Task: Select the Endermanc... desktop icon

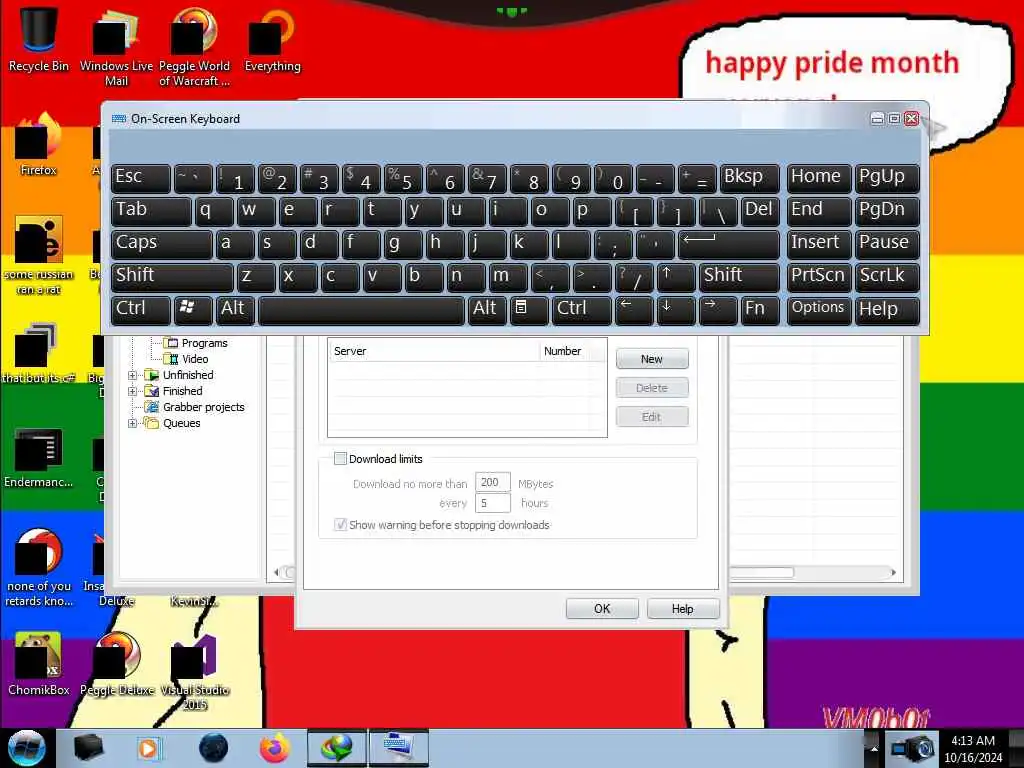Action: click(x=38, y=457)
